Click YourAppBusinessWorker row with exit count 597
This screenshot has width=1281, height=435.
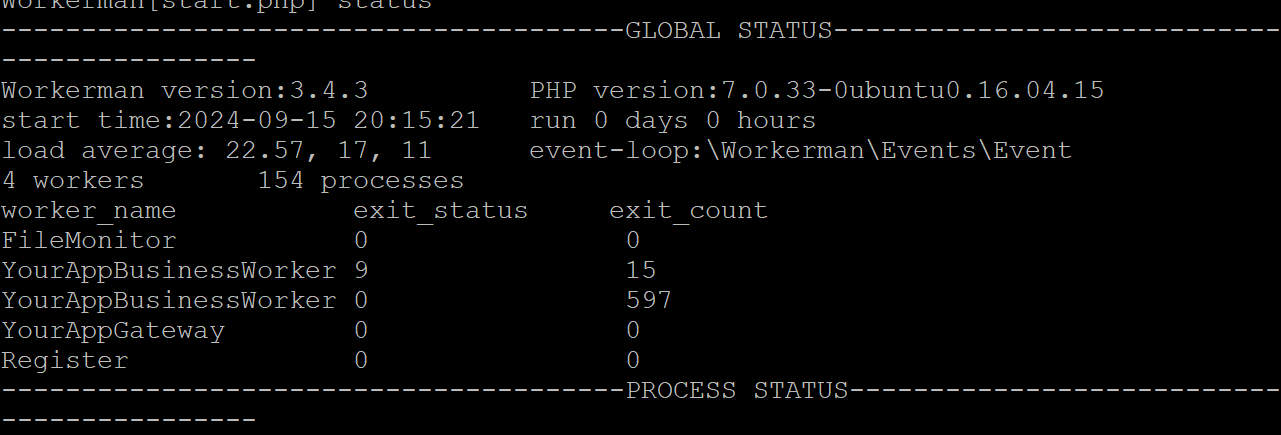click(336, 300)
